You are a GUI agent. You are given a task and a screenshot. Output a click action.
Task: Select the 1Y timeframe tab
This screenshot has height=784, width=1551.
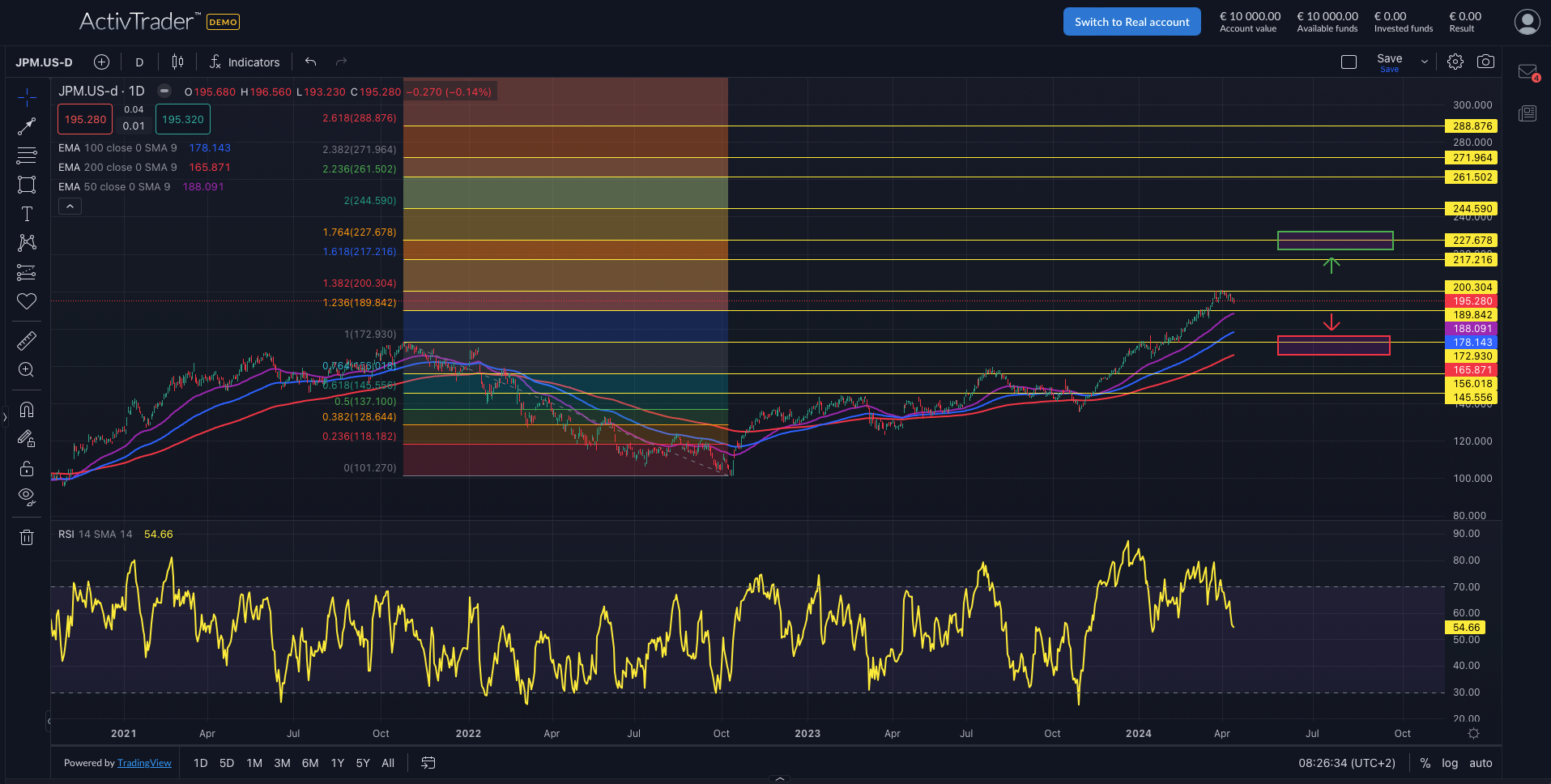coord(337,762)
